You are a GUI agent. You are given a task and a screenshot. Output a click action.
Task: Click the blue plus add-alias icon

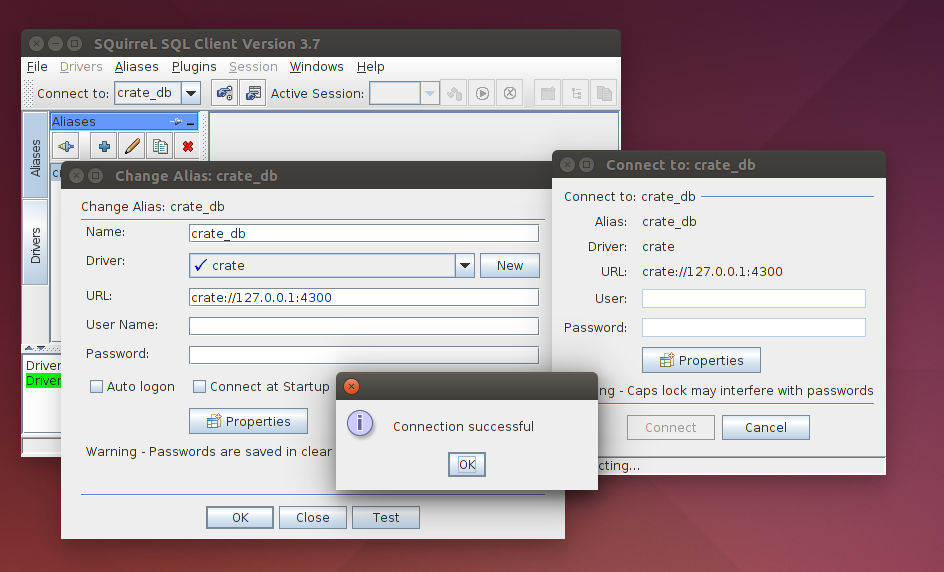(104, 146)
